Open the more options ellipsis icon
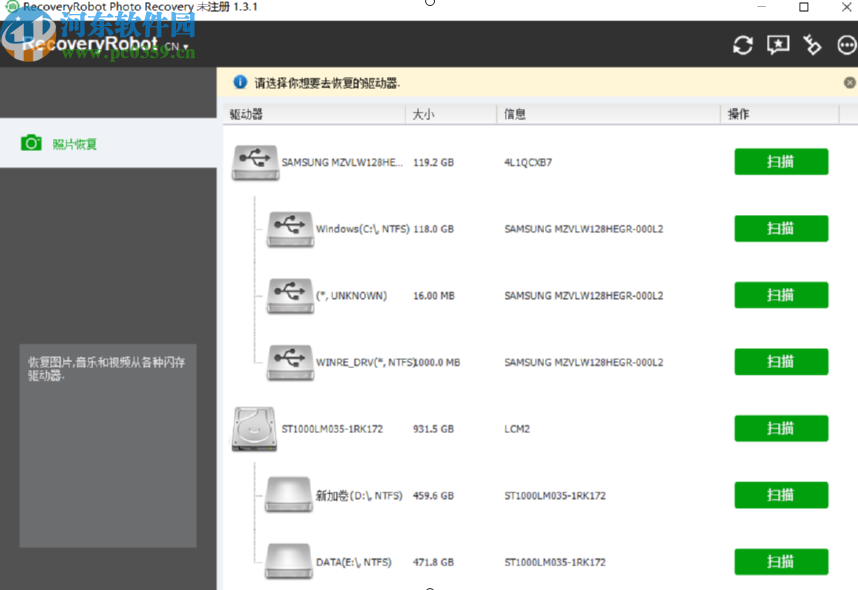Screen dimensions: 858x590 click(x=847, y=45)
